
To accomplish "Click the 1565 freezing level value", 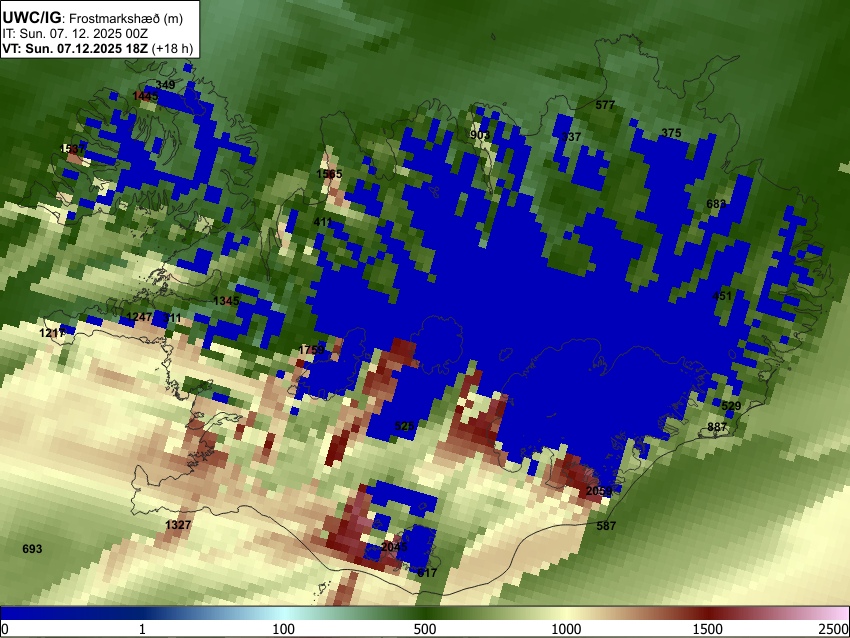I will [329, 173].
